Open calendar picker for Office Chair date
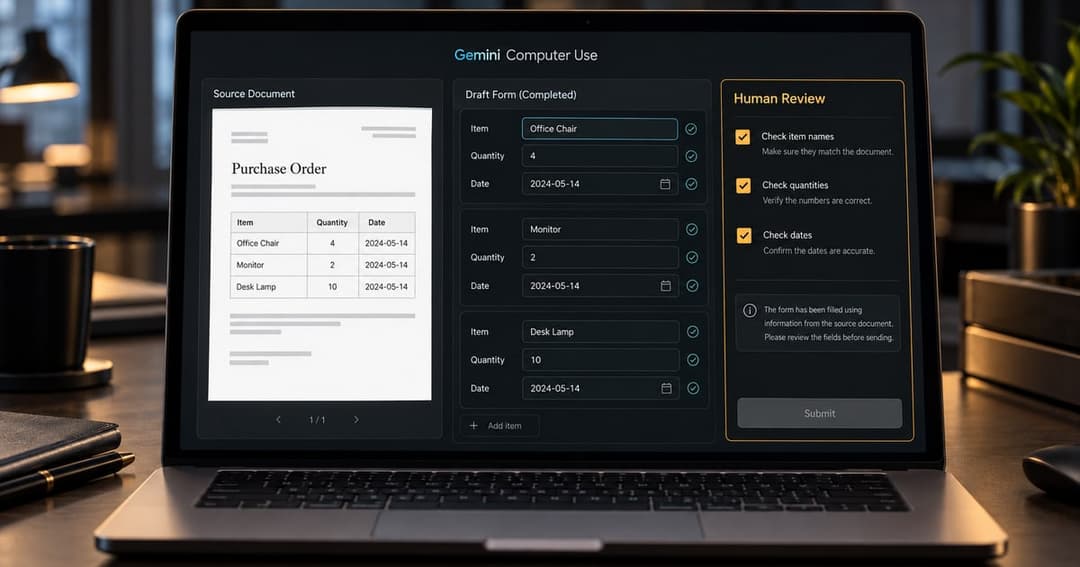This screenshot has width=1080, height=567. tap(665, 184)
